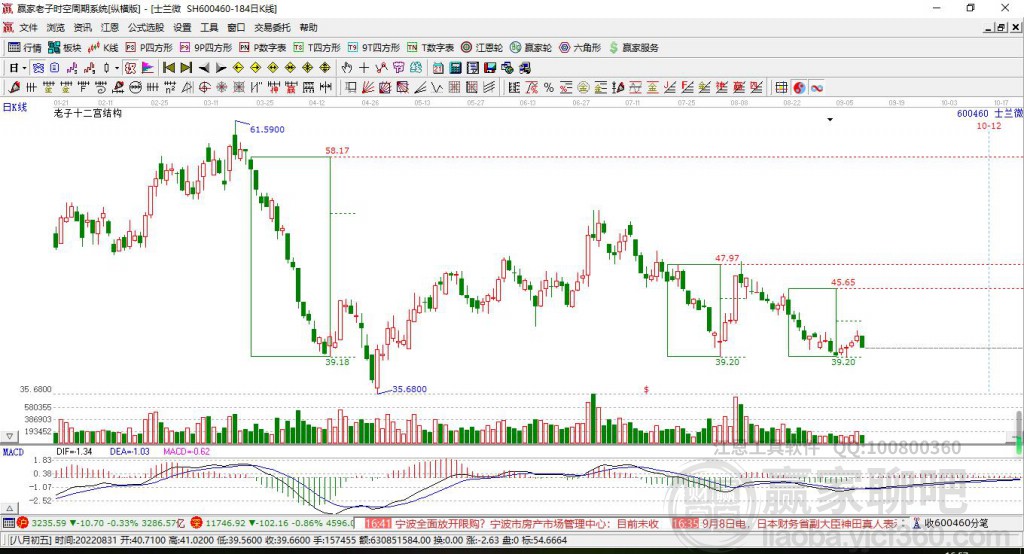Open the calculator icon tool
The height and width of the screenshot is (554, 1024).
click(x=455, y=68)
